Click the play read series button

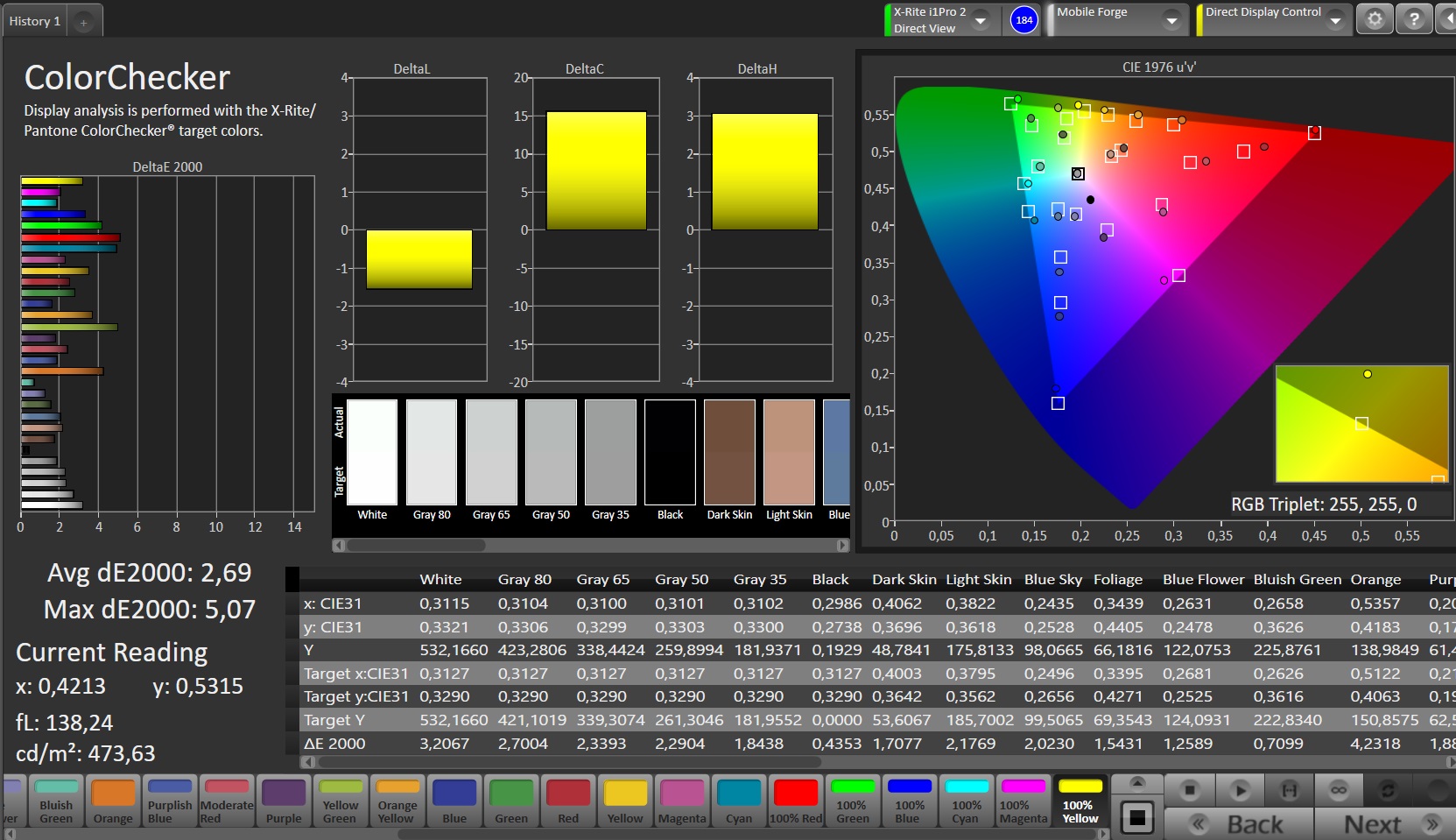[x=1239, y=790]
